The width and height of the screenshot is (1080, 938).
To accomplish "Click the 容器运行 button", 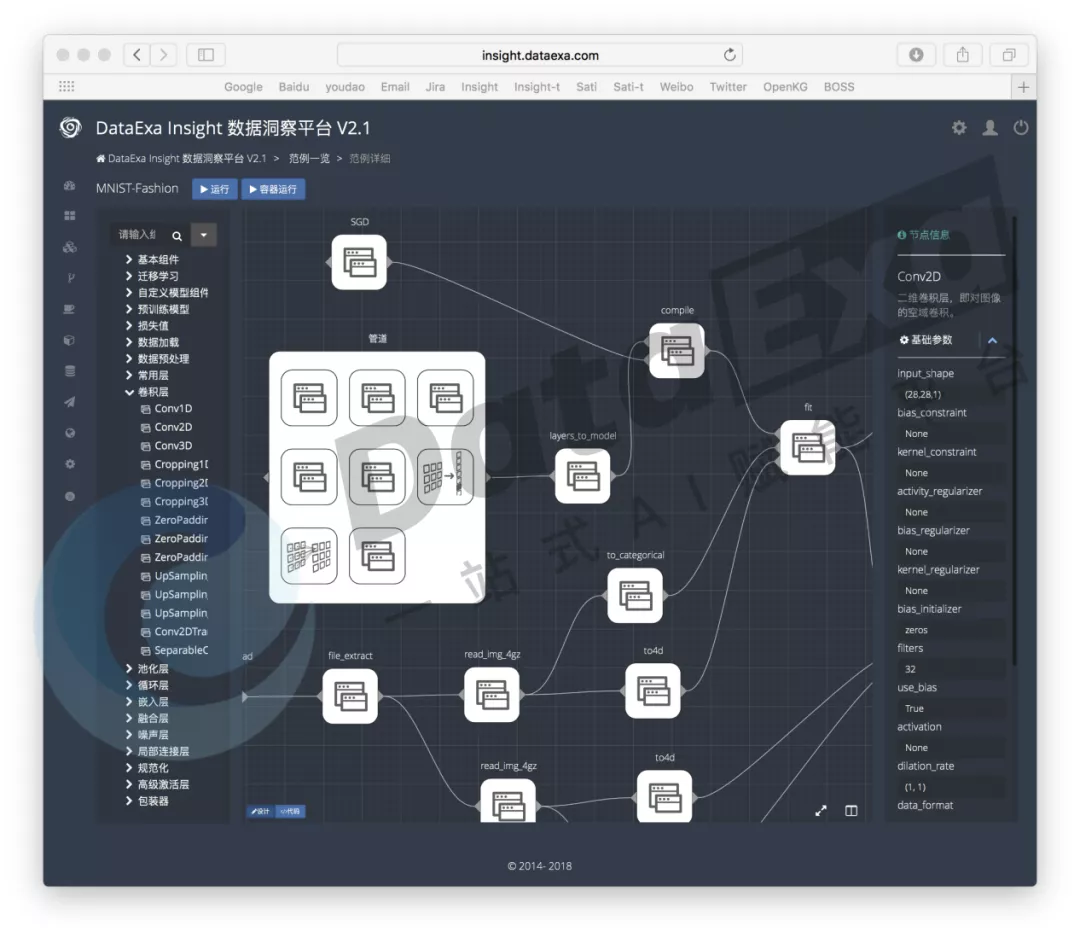I will (273, 189).
